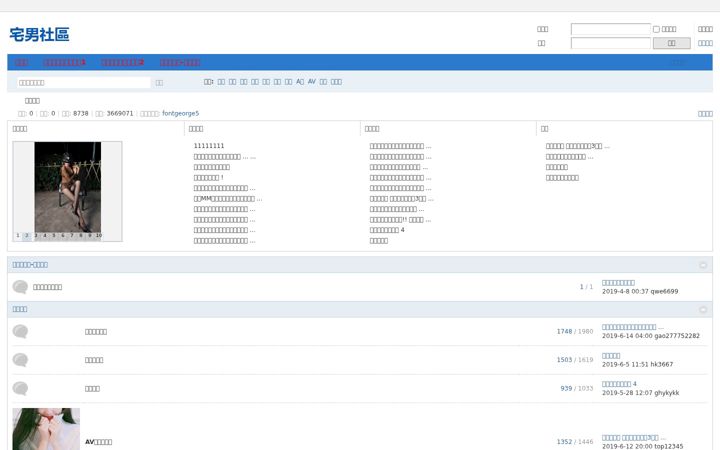The image size is (720, 450).
Task: Select the AV hot-search tag
Action: [x=312, y=82]
